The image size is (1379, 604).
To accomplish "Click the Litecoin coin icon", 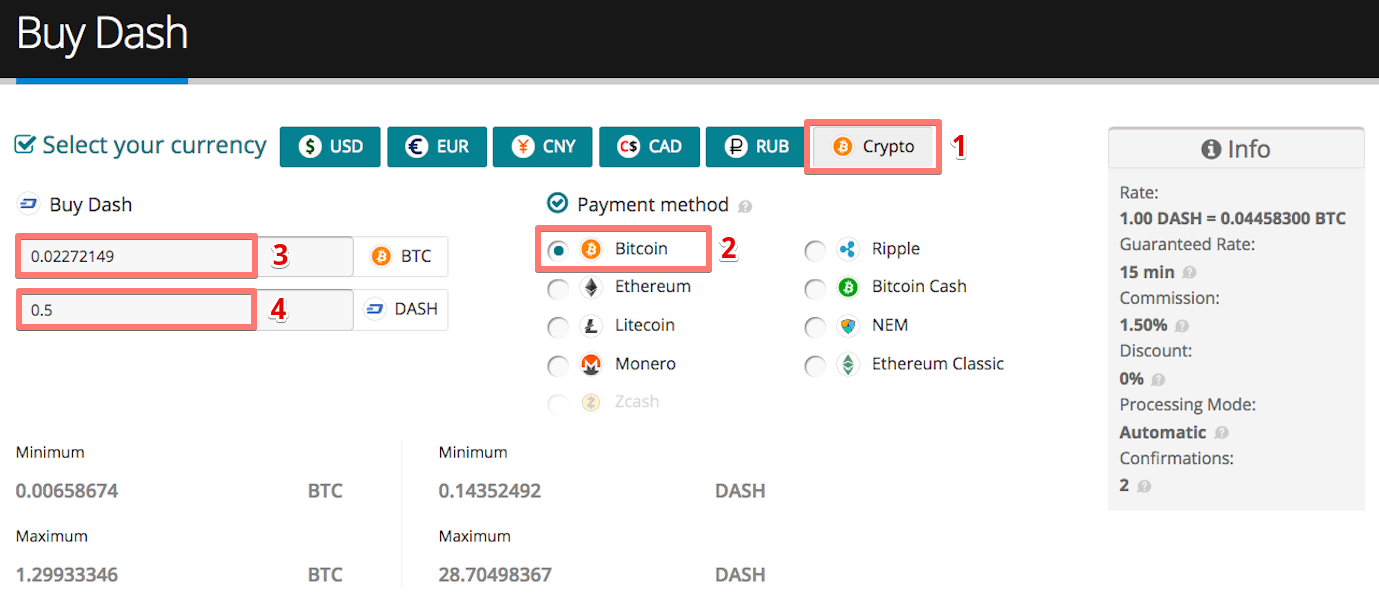I will [x=591, y=326].
